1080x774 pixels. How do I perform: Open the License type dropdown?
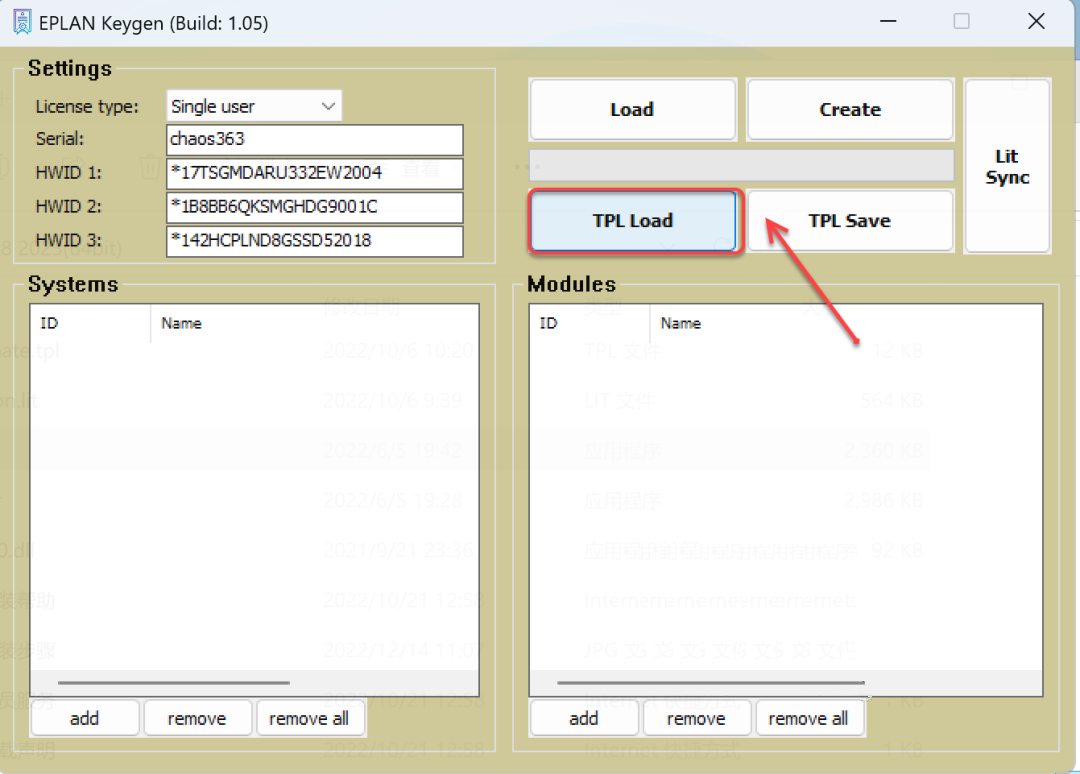coord(254,106)
